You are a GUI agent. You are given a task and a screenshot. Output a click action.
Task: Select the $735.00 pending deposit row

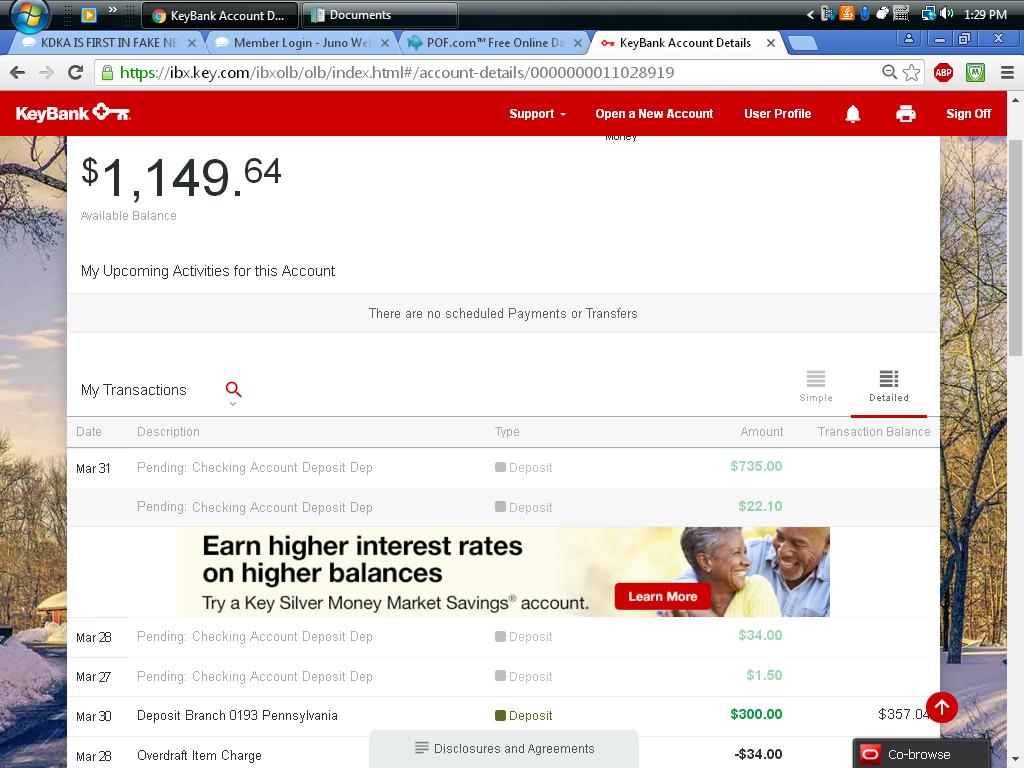(504, 468)
